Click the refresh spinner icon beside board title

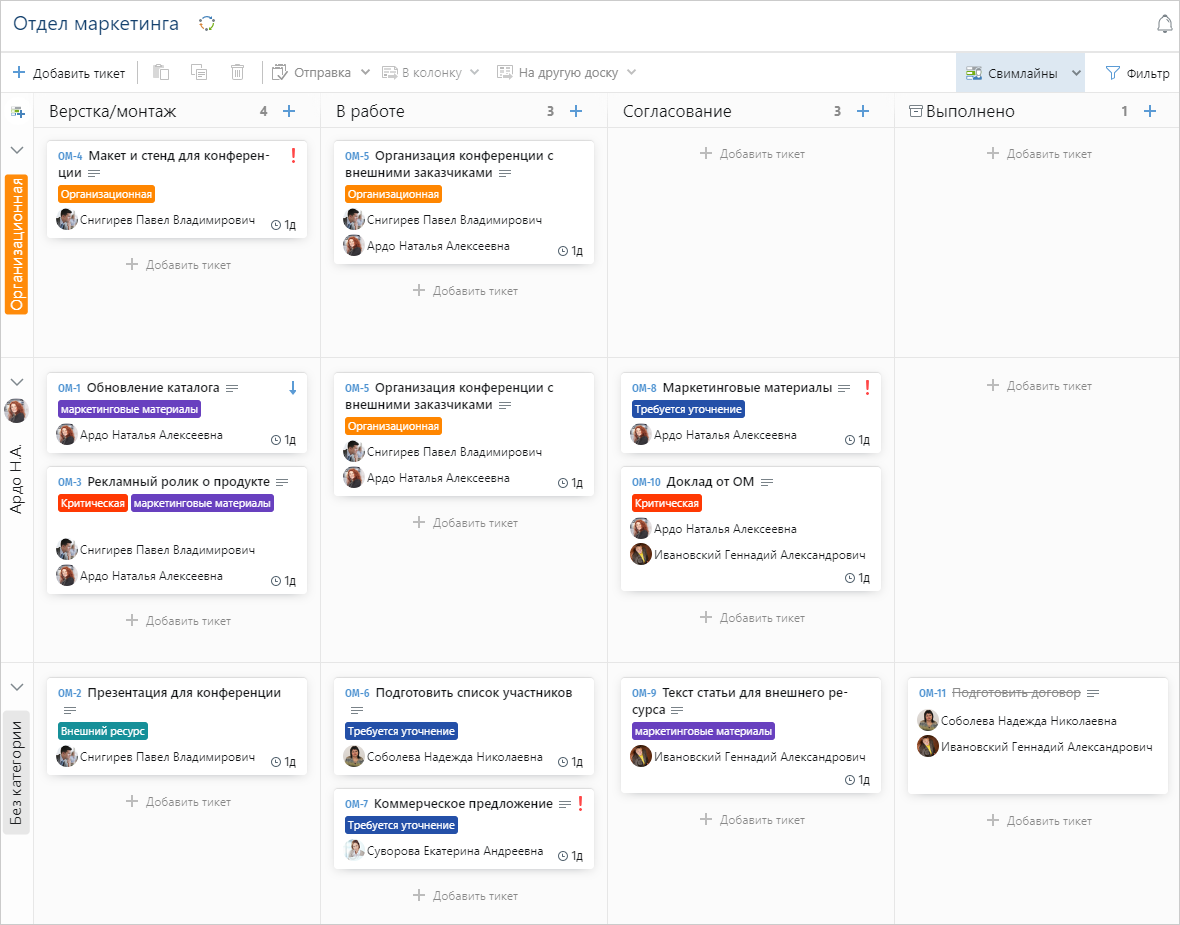(207, 24)
